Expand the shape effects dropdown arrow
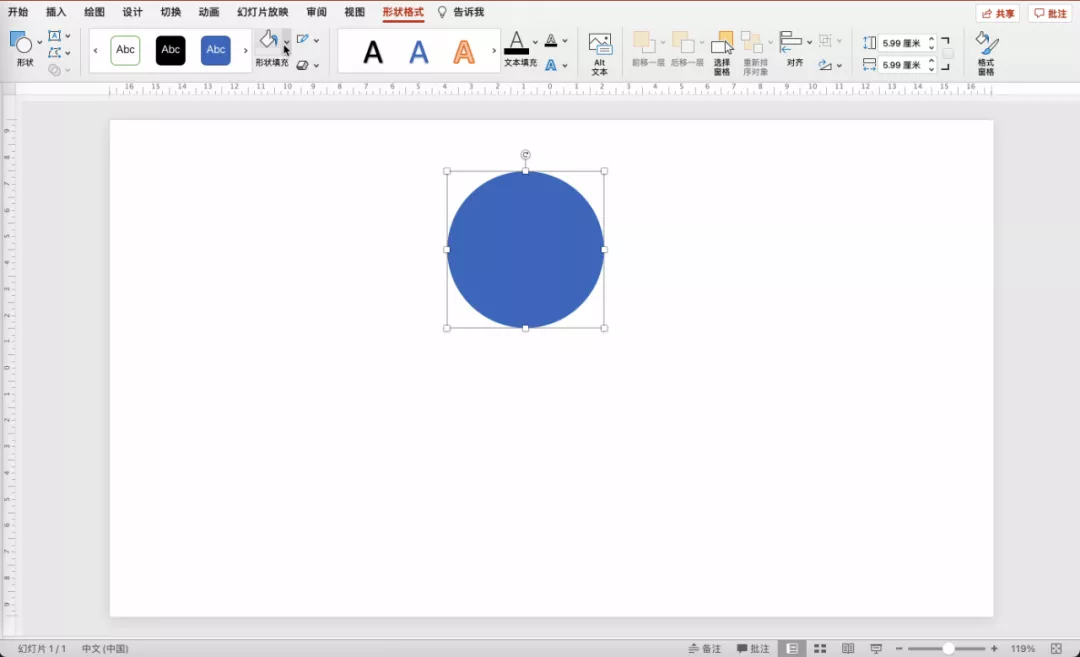1080x657 pixels. 316,66
